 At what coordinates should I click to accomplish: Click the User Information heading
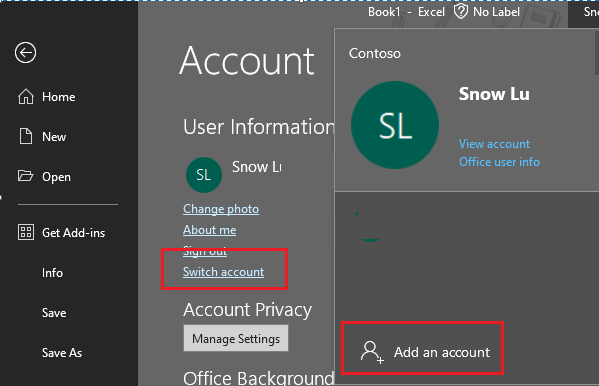click(259, 127)
